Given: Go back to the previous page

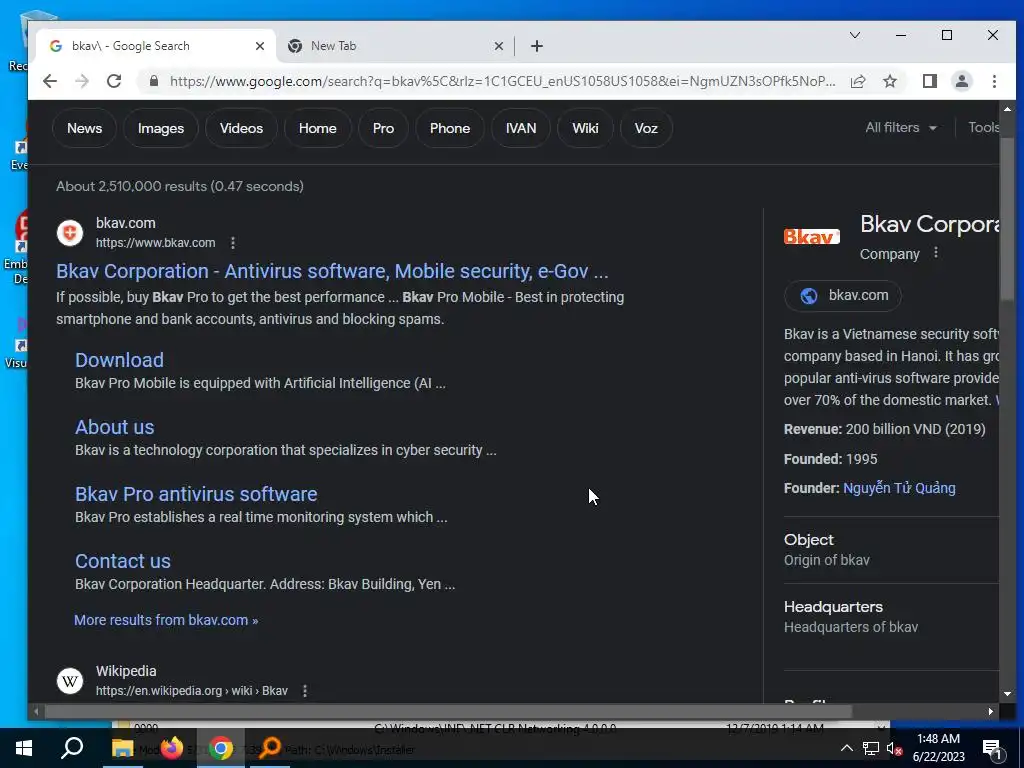Looking at the screenshot, I should click(x=50, y=81).
